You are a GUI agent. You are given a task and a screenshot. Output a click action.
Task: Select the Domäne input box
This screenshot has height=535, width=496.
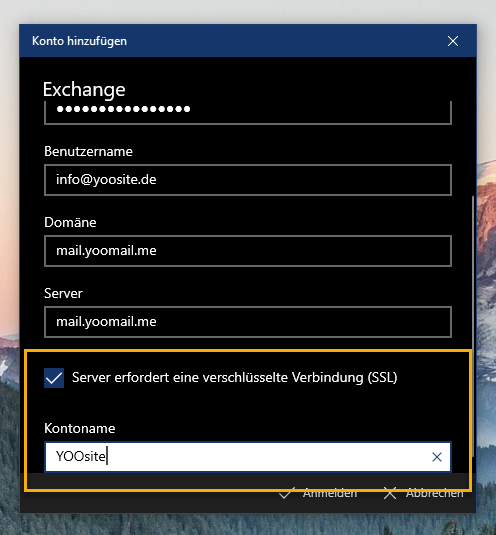(x=248, y=251)
